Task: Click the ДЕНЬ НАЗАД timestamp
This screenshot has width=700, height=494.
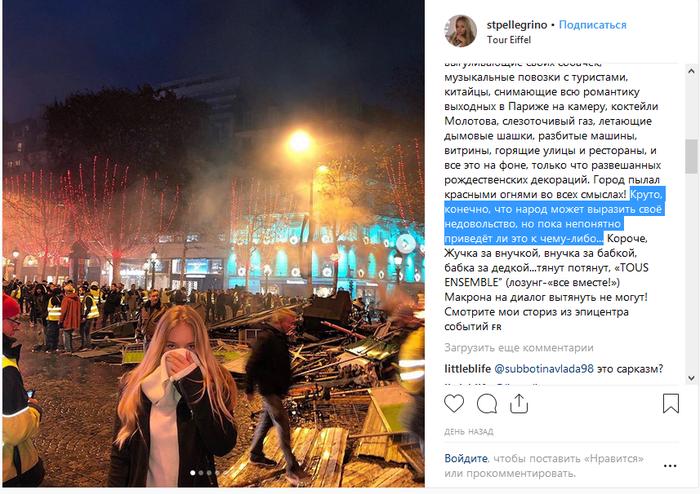Action: tap(469, 432)
